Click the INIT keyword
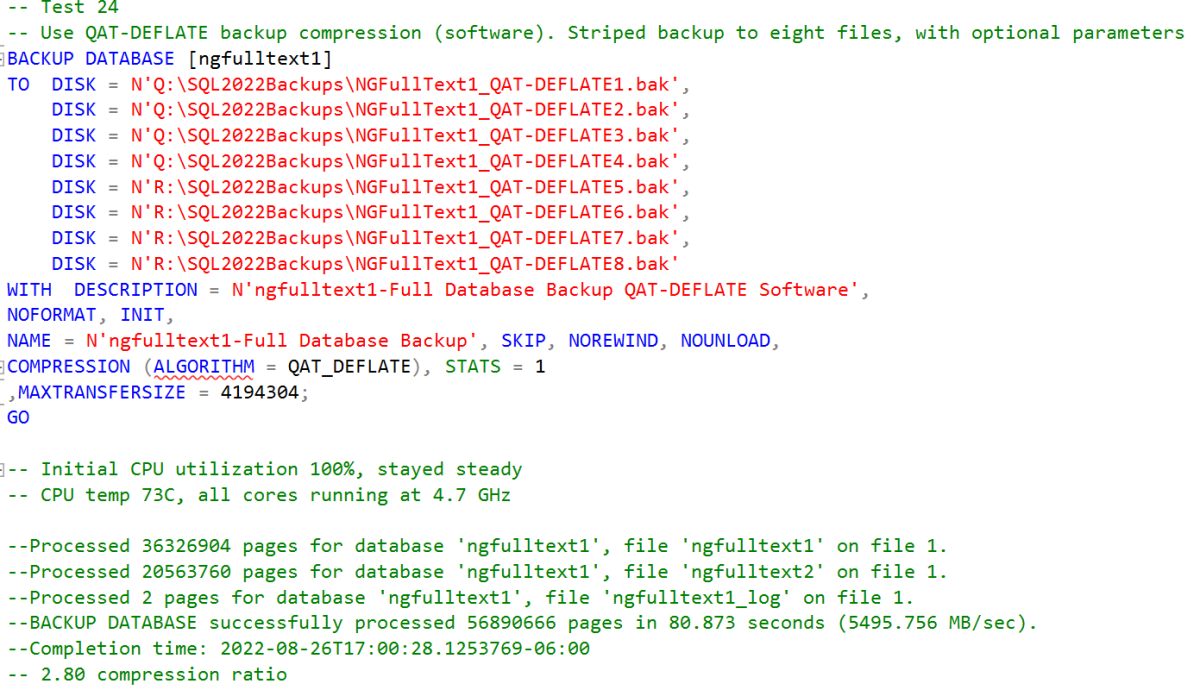This screenshot has height=690, width=1200. tap(140, 315)
